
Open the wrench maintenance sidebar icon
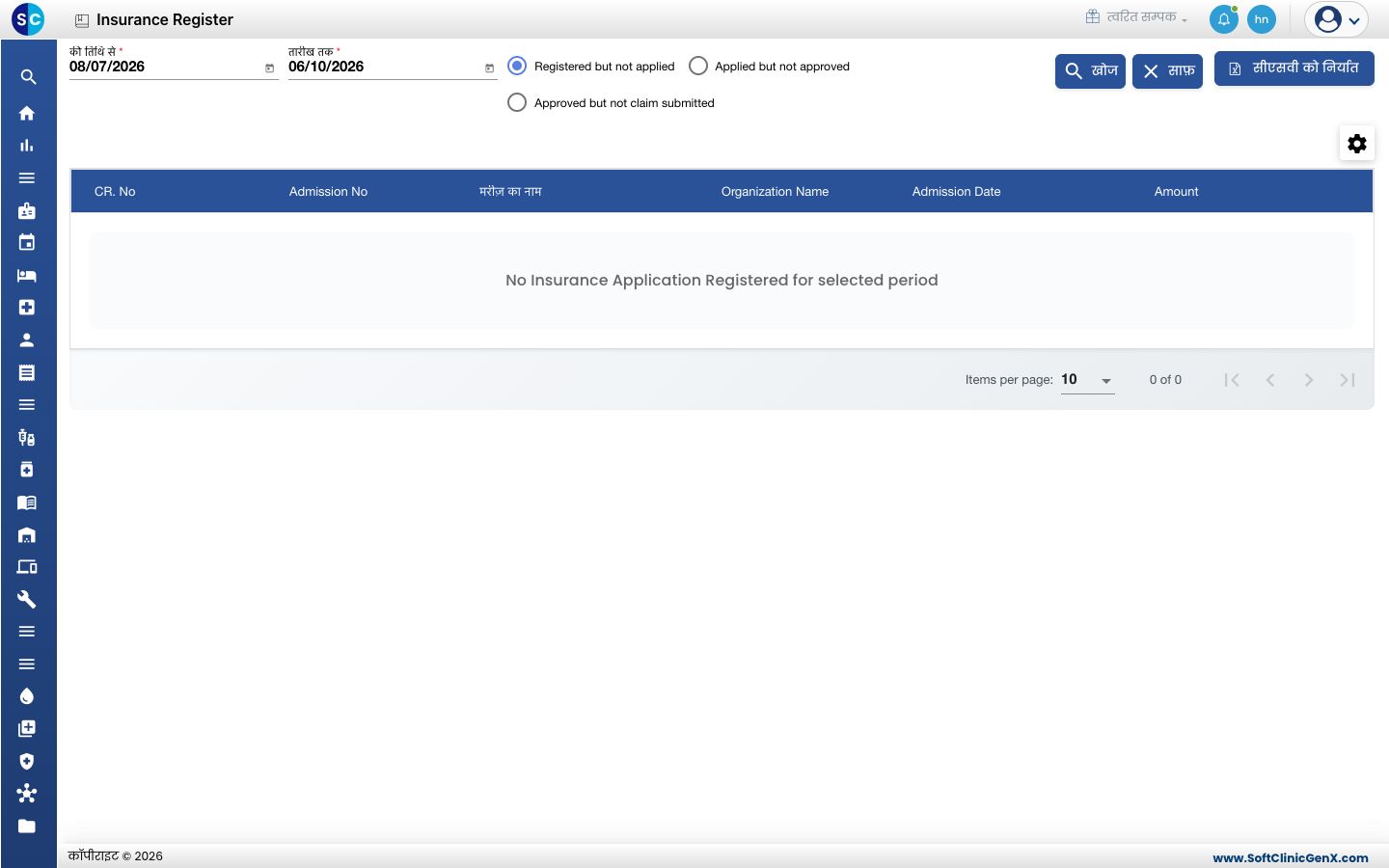pyautogui.click(x=27, y=599)
